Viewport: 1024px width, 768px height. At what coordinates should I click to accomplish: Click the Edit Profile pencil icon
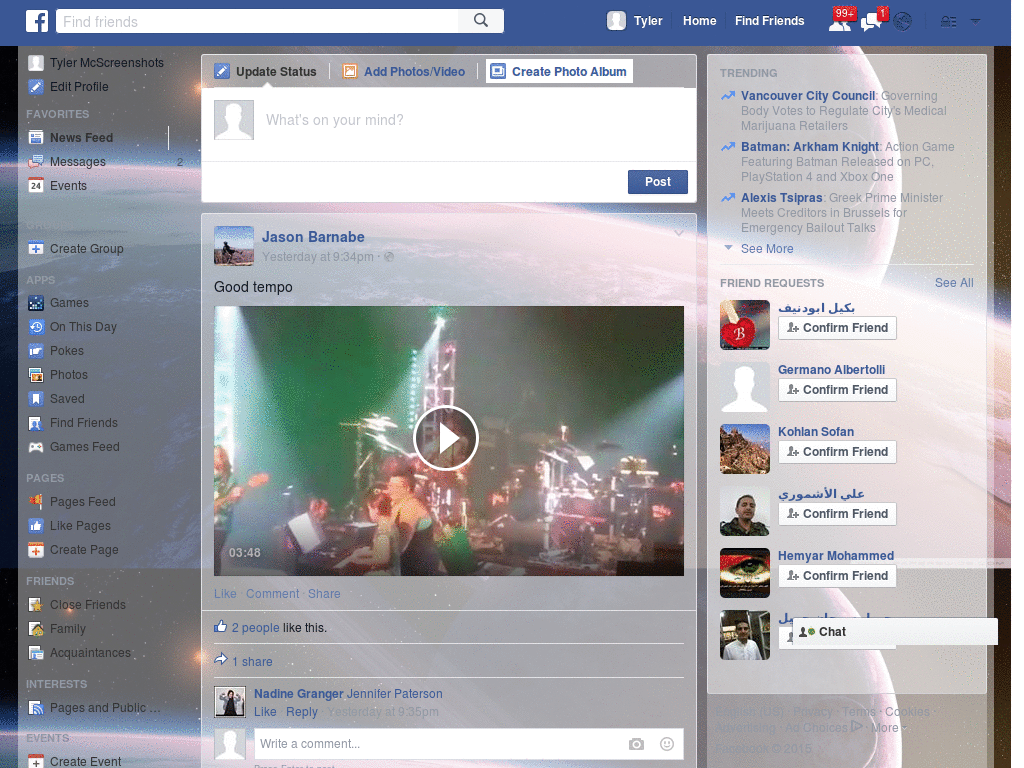click(36, 87)
